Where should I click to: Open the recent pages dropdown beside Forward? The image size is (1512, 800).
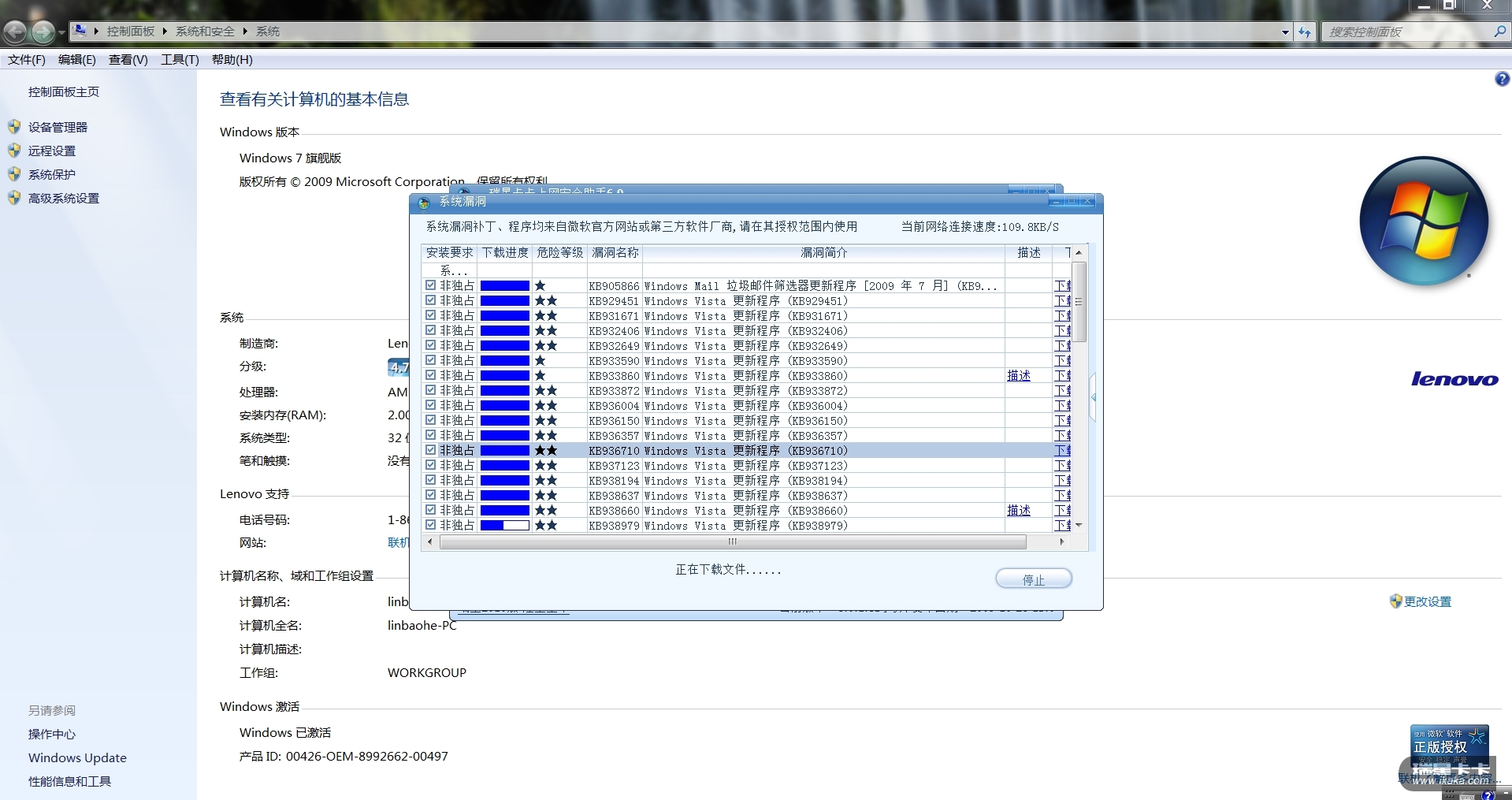tap(61, 33)
